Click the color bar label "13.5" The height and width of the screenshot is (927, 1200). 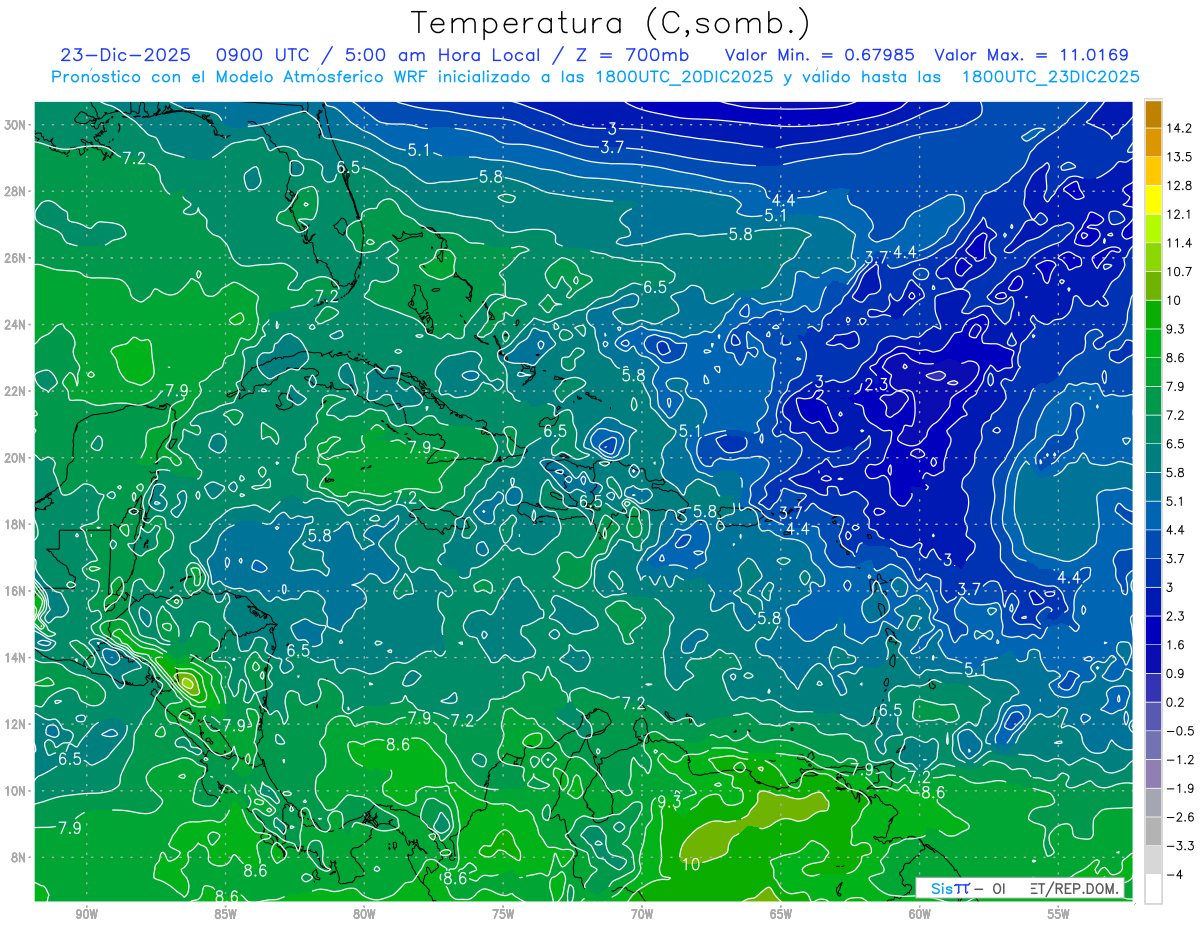click(x=1178, y=157)
